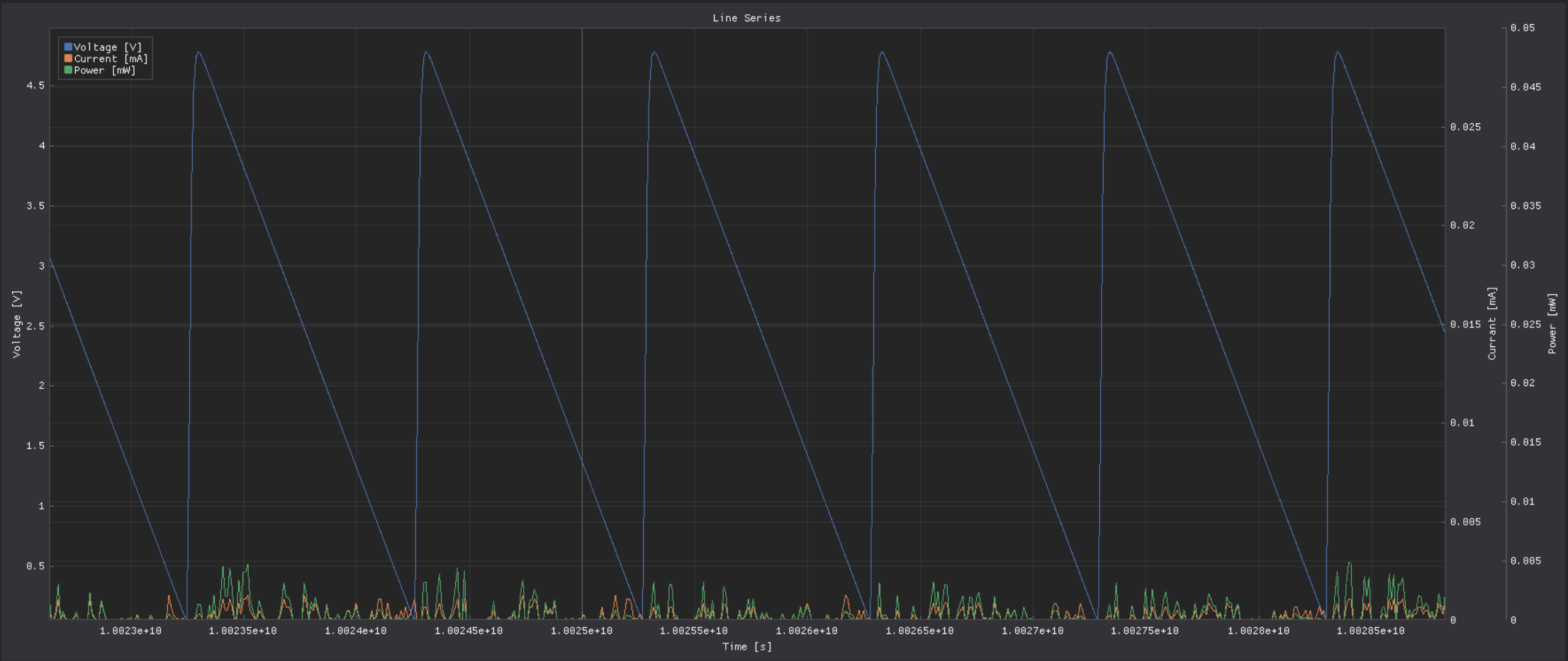Click the power axis tick '0.03'
The image size is (1568, 661).
coord(1523,265)
